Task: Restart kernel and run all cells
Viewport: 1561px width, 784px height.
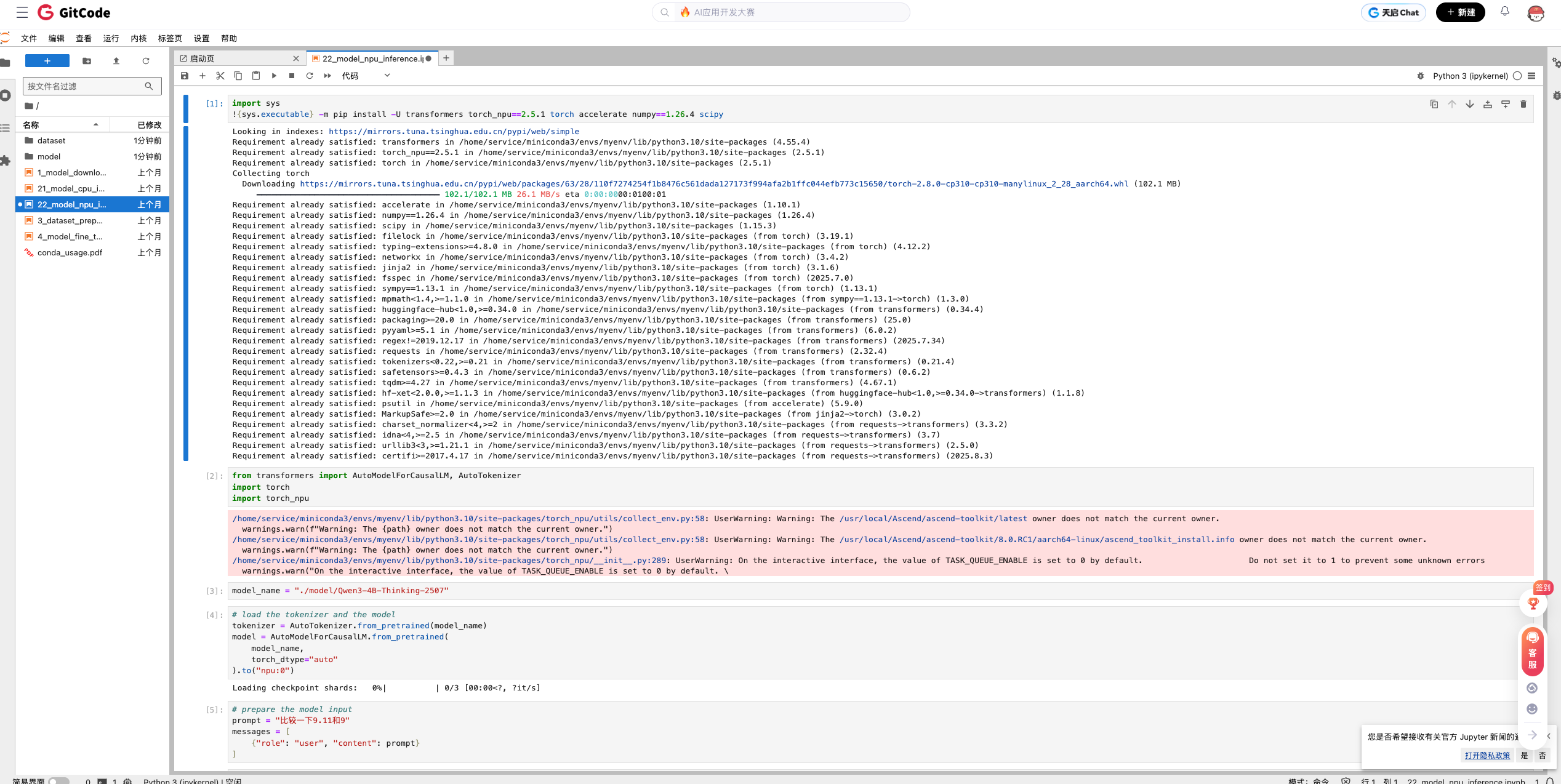Action: [327, 76]
